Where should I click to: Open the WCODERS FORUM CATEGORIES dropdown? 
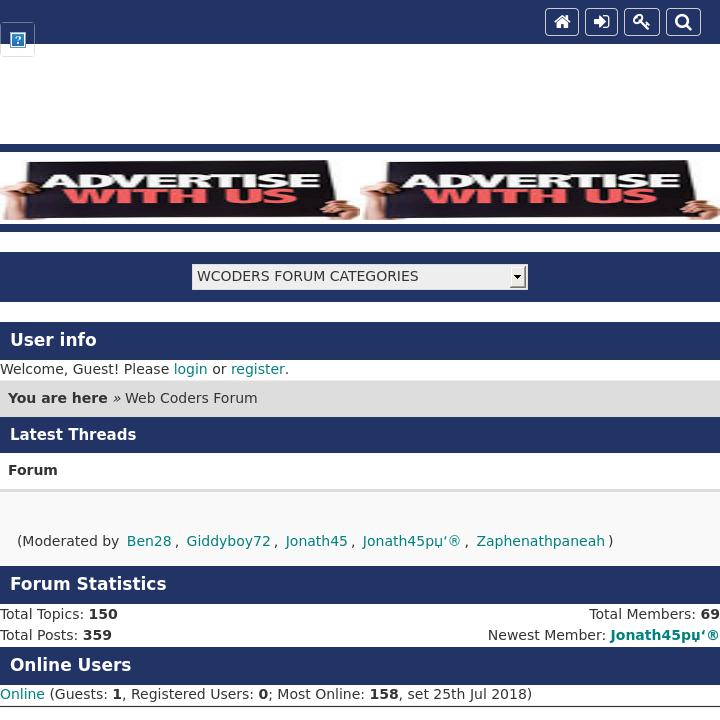coord(350,277)
